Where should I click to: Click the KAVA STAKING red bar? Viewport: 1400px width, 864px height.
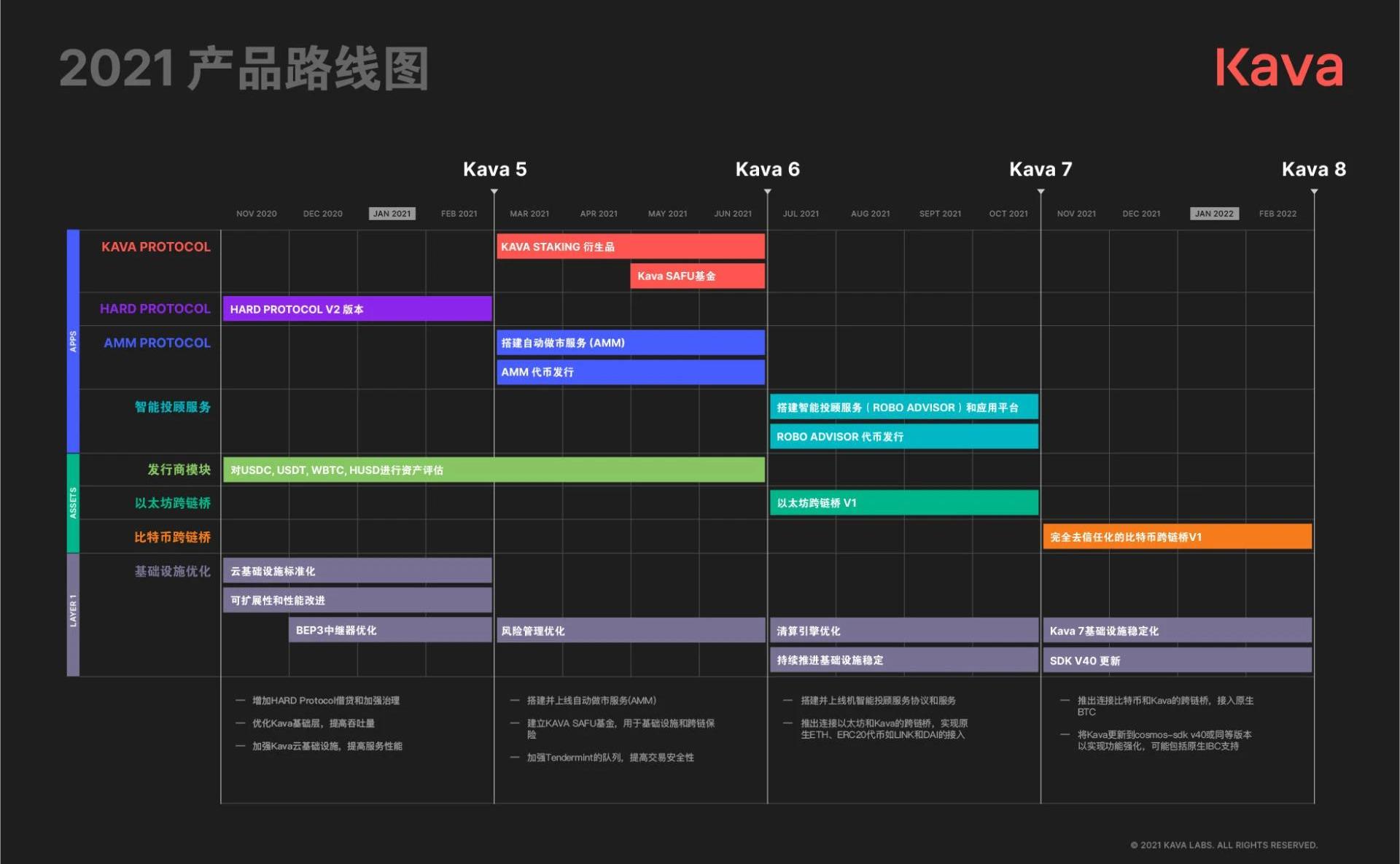(x=631, y=246)
